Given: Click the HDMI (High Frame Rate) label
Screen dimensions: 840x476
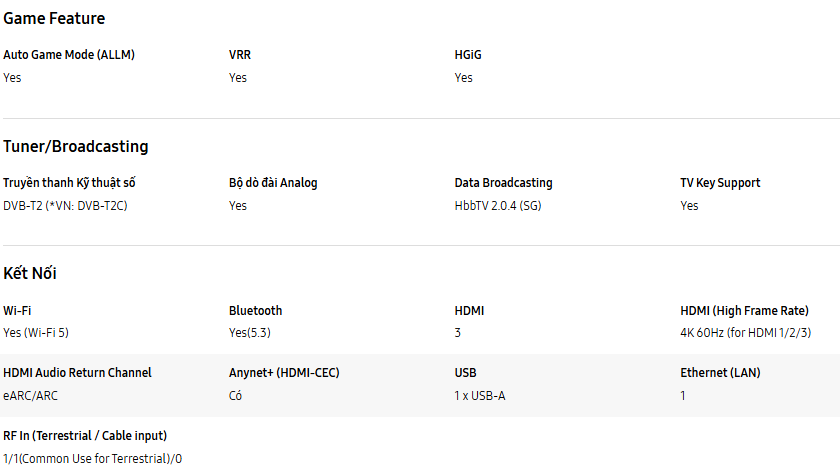Looking at the screenshot, I should tap(746, 311).
